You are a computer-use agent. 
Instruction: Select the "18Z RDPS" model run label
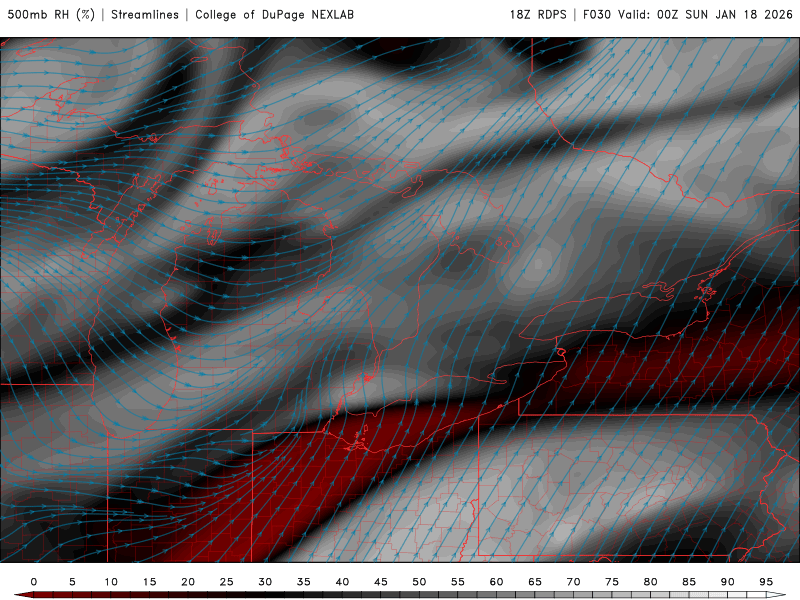pyautogui.click(x=538, y=15)
